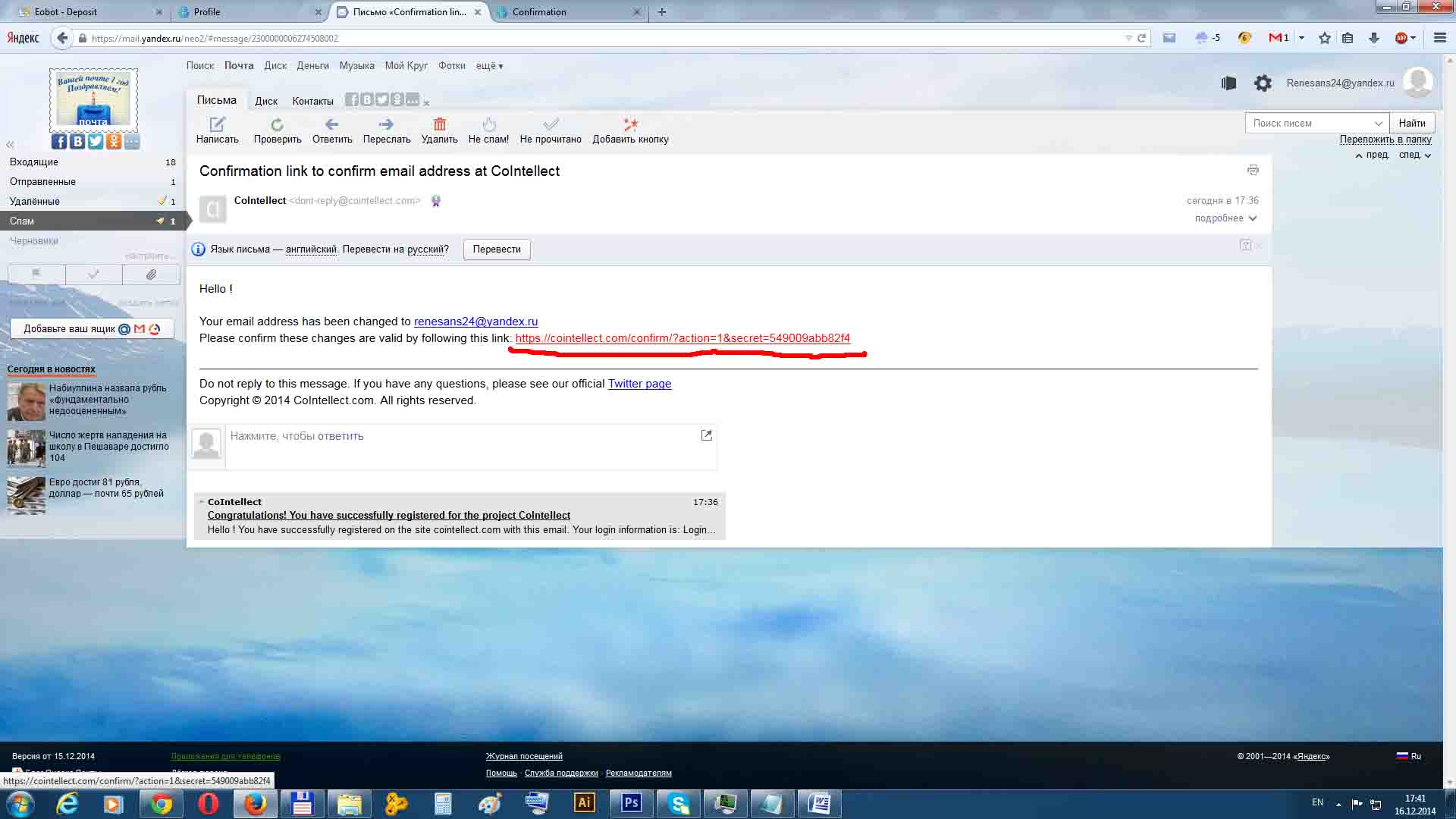This screenshot has height=819, width=1456.
Task: Open search scope dropdown in Поиск писем
Action: point(1378,124)
